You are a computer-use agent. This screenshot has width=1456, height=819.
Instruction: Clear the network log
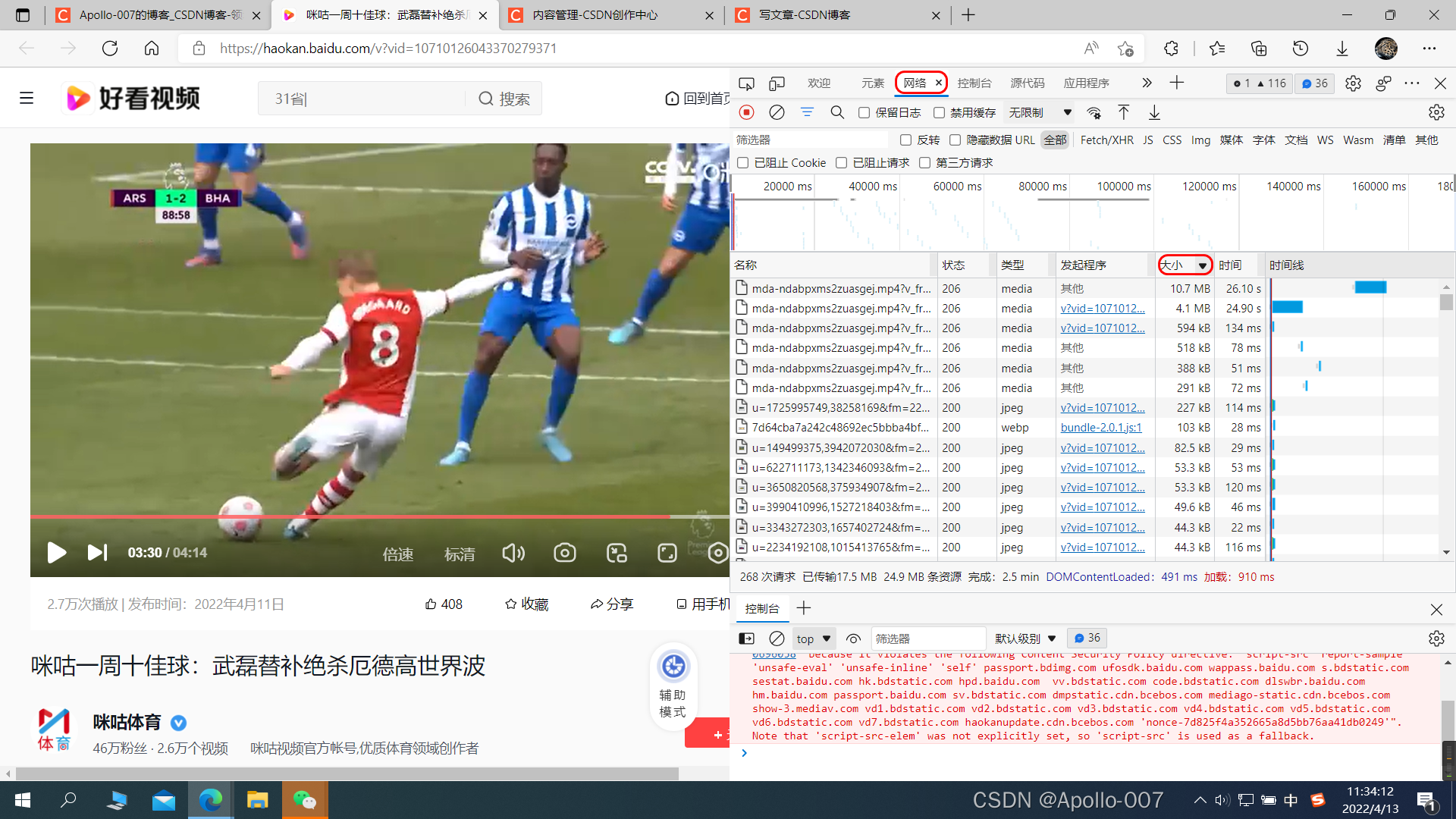(x=777, y=112)
